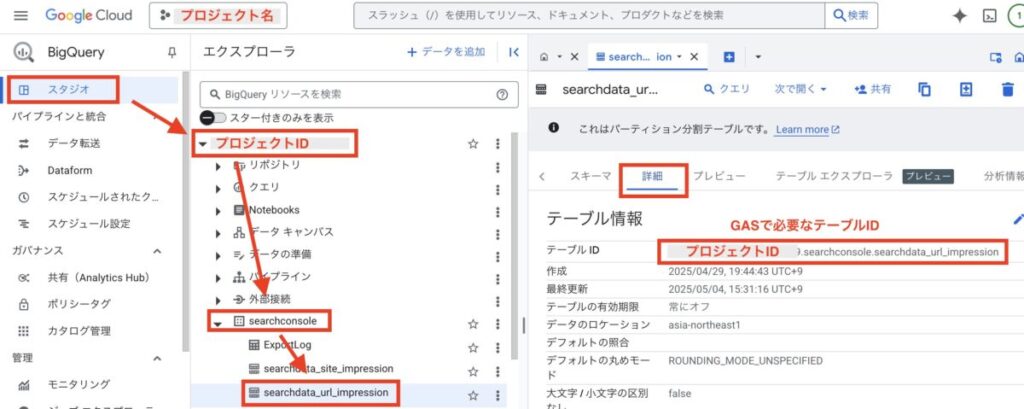Follow the Learn more link
This screenshot has width=1024, height=409.
pyautogui.click(x=807, y=129)
